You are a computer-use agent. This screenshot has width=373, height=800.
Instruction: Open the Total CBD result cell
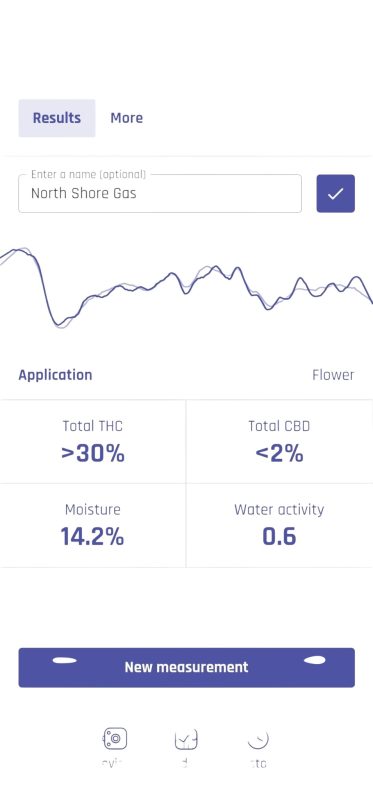pyautogui.click(x=279, y=441)
